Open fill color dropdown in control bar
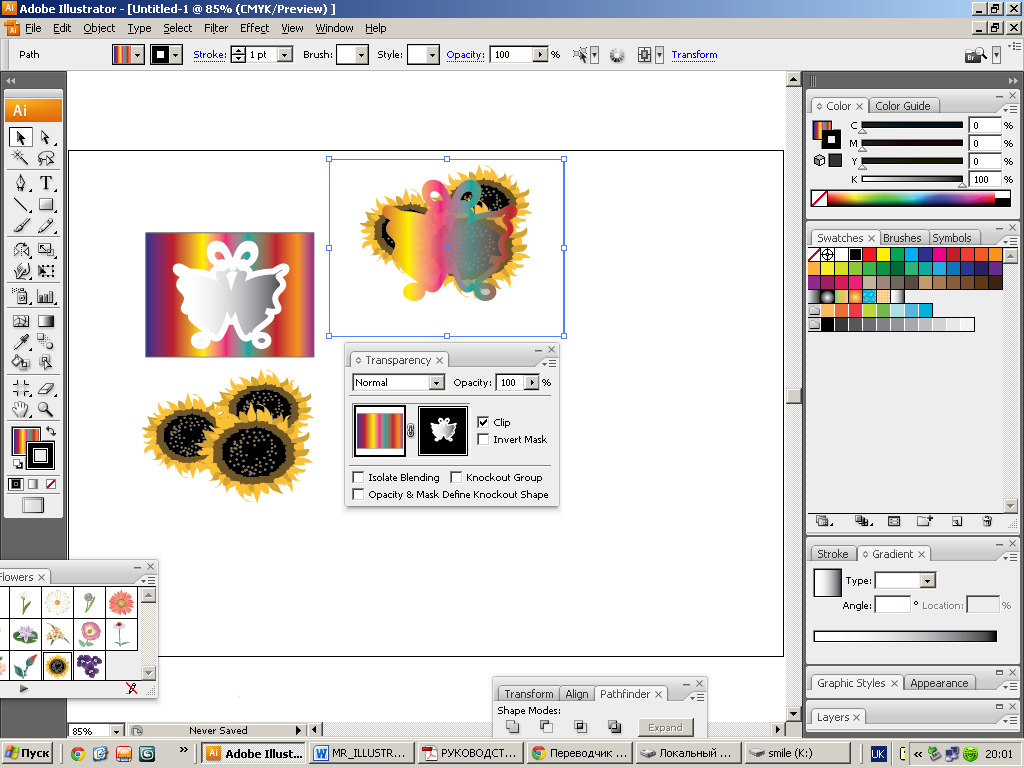Image resolution: width=1024 pixels, height=768 pixels. (x=137, y=55)
